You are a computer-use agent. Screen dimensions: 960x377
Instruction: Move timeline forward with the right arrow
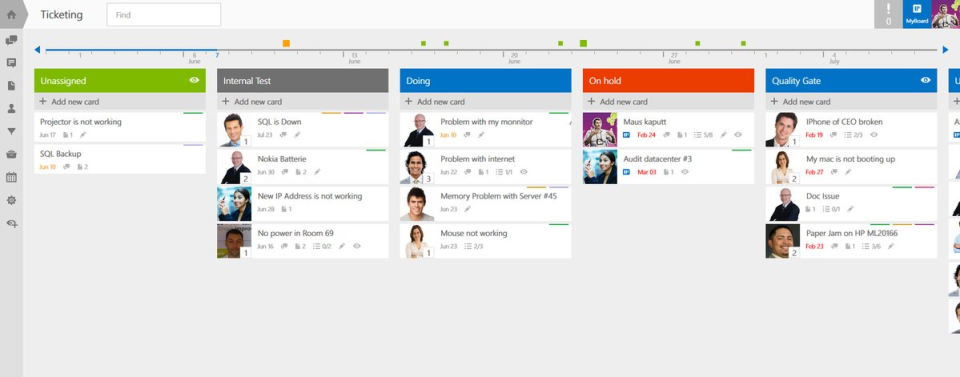coord(945,50)
